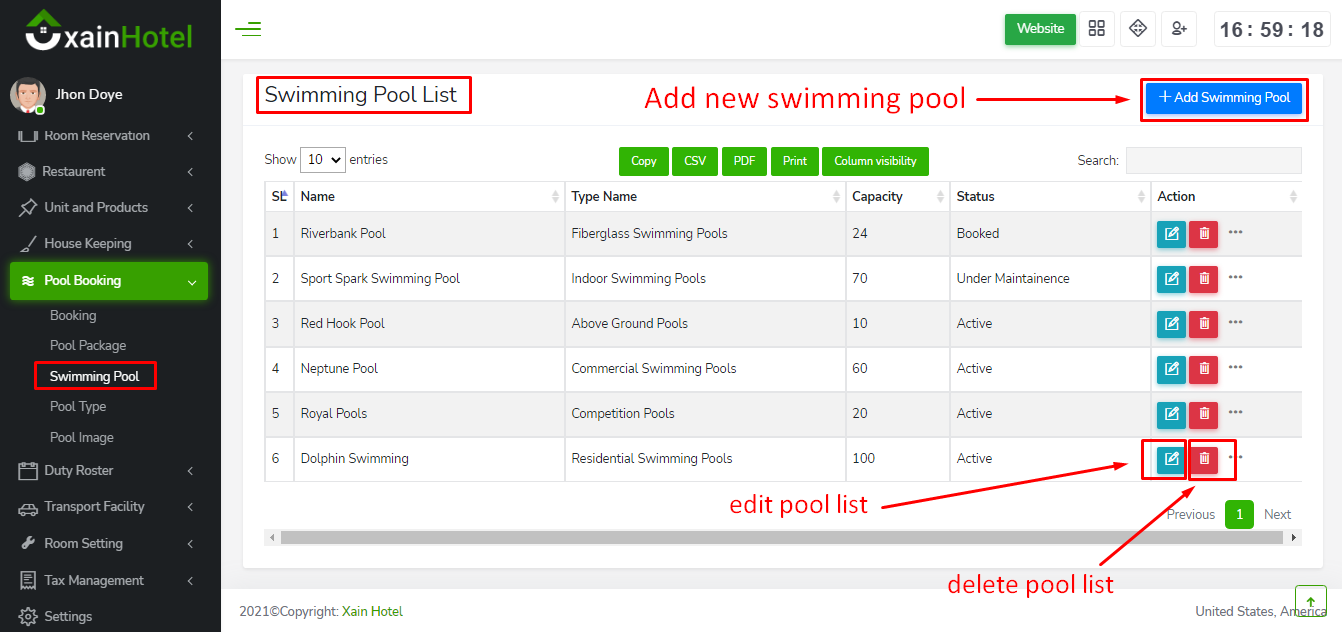Click the add user icon in header
This screenshot has height=632, width=1342.
[x=1179, y=29]
